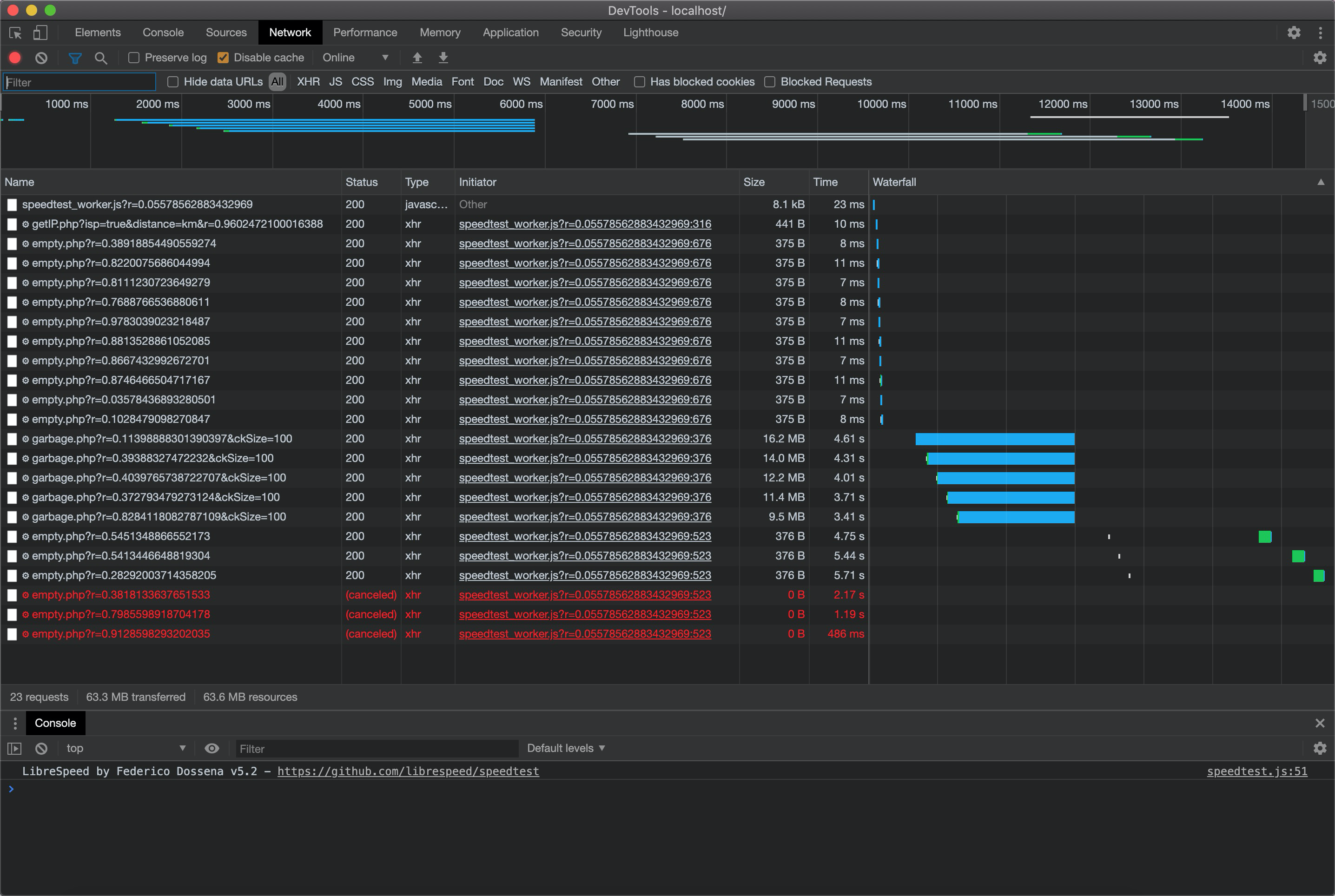Screen dimensions: 1335x896
Task: Stop recording network log red button
Action: (x=15, y=58)
